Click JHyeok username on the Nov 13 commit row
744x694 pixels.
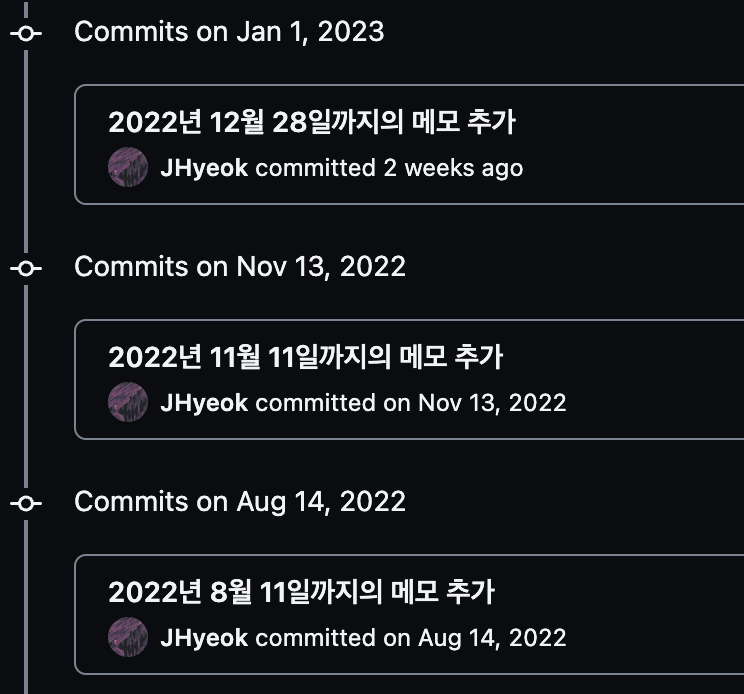tap(204, 403)
